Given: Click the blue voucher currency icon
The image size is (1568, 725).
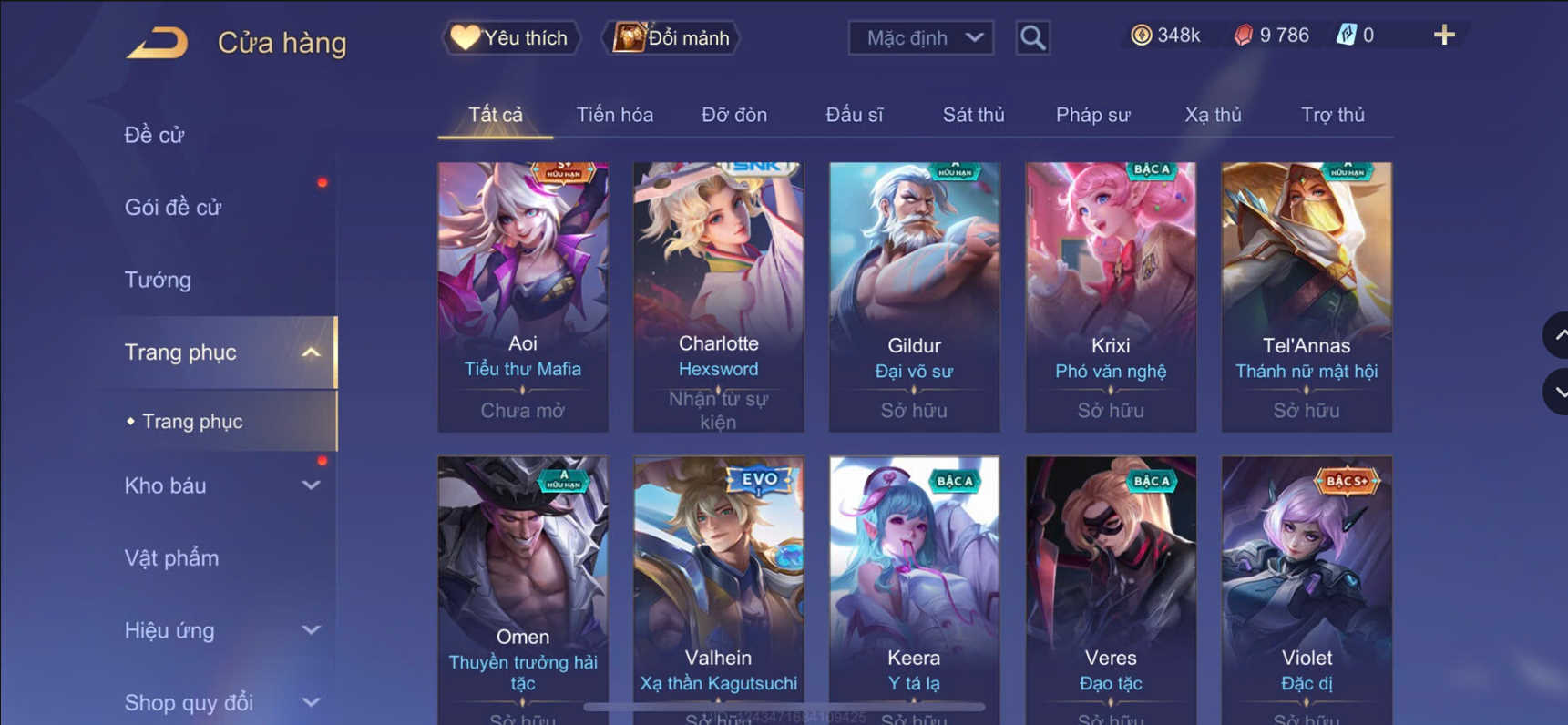Looking at the screenshot, I should click(1347, 36).
